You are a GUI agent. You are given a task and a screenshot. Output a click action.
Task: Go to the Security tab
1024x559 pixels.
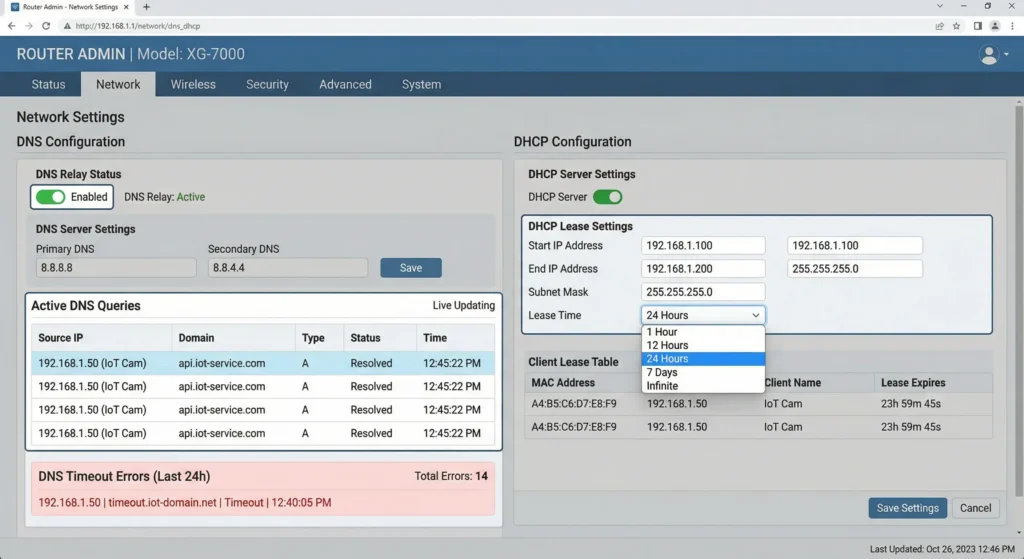[x=267, y=84]
